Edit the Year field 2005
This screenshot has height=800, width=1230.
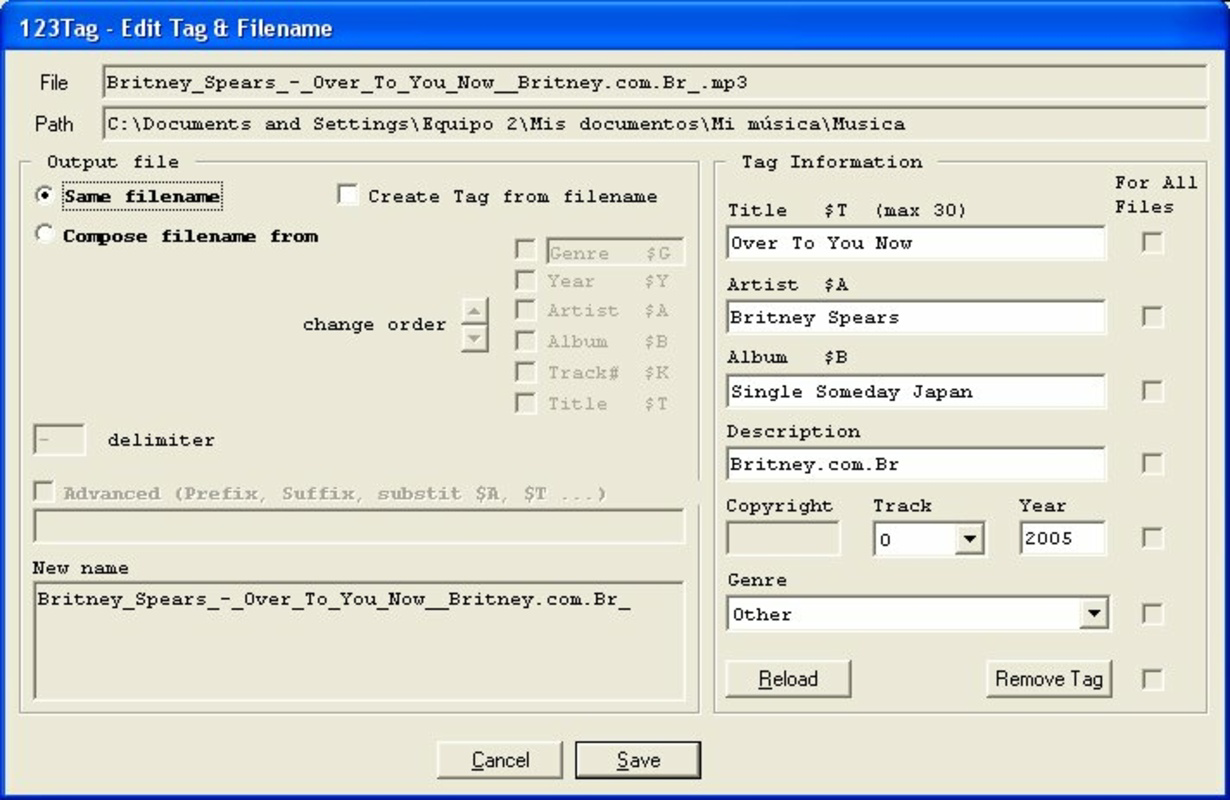pos(1063,538)
